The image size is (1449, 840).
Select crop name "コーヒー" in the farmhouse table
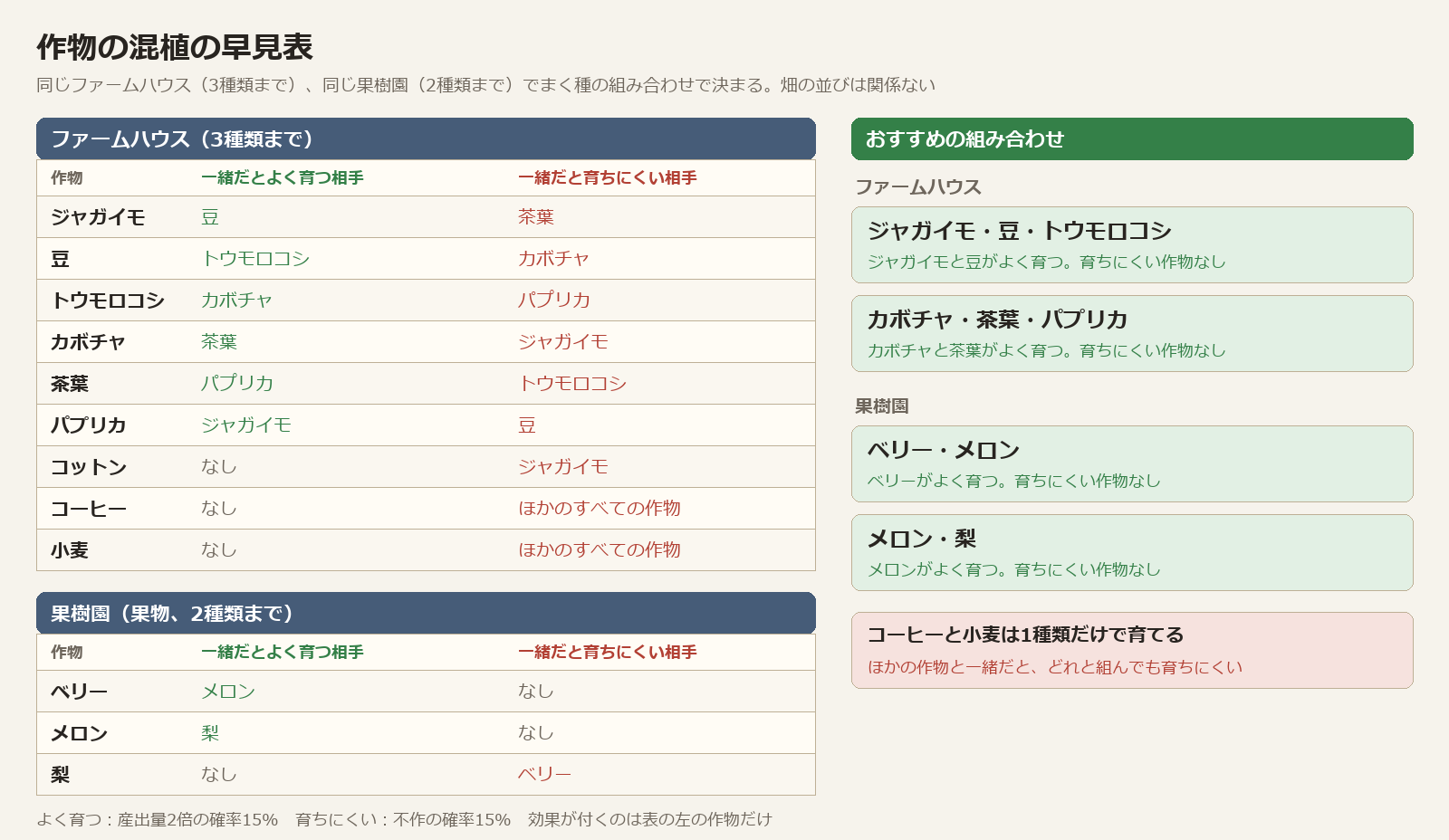click(x=89, y=509)
